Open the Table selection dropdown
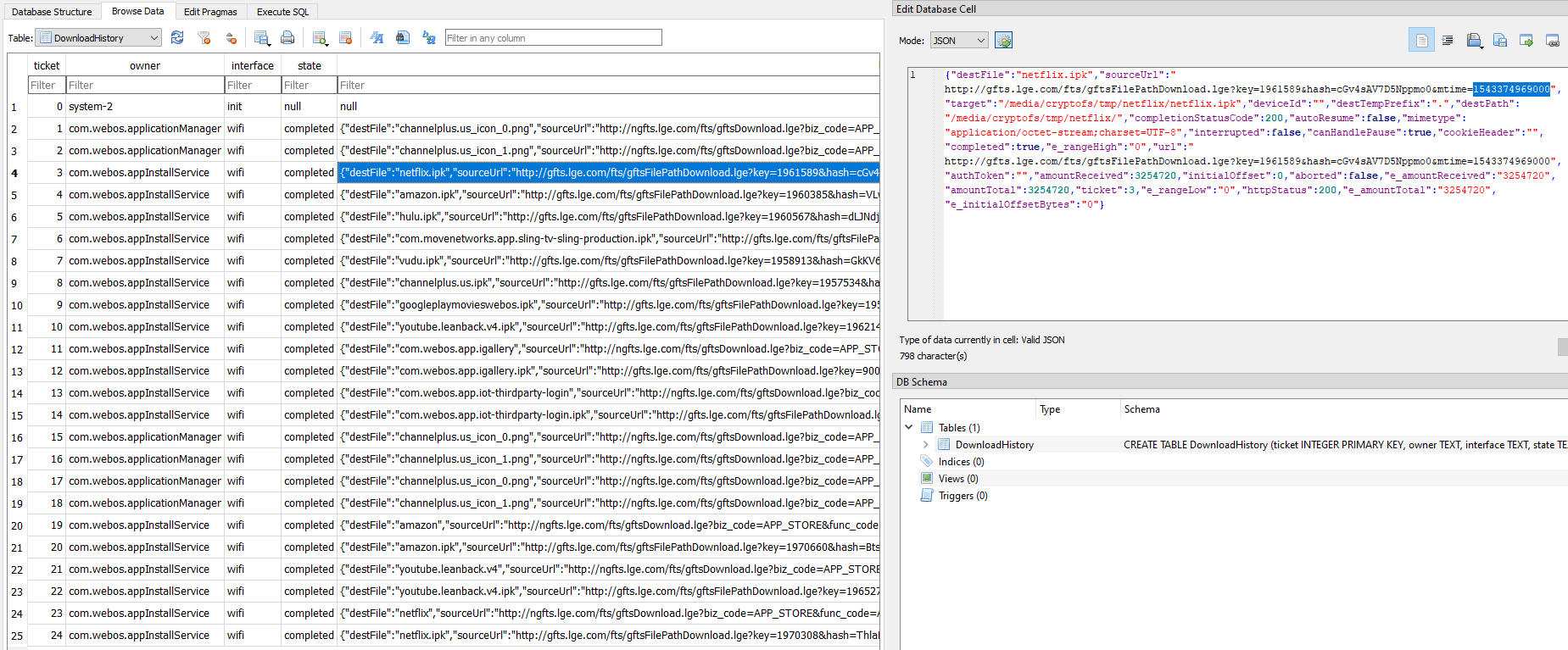Viewport: 1568px width, 650px height. point(98,38)
